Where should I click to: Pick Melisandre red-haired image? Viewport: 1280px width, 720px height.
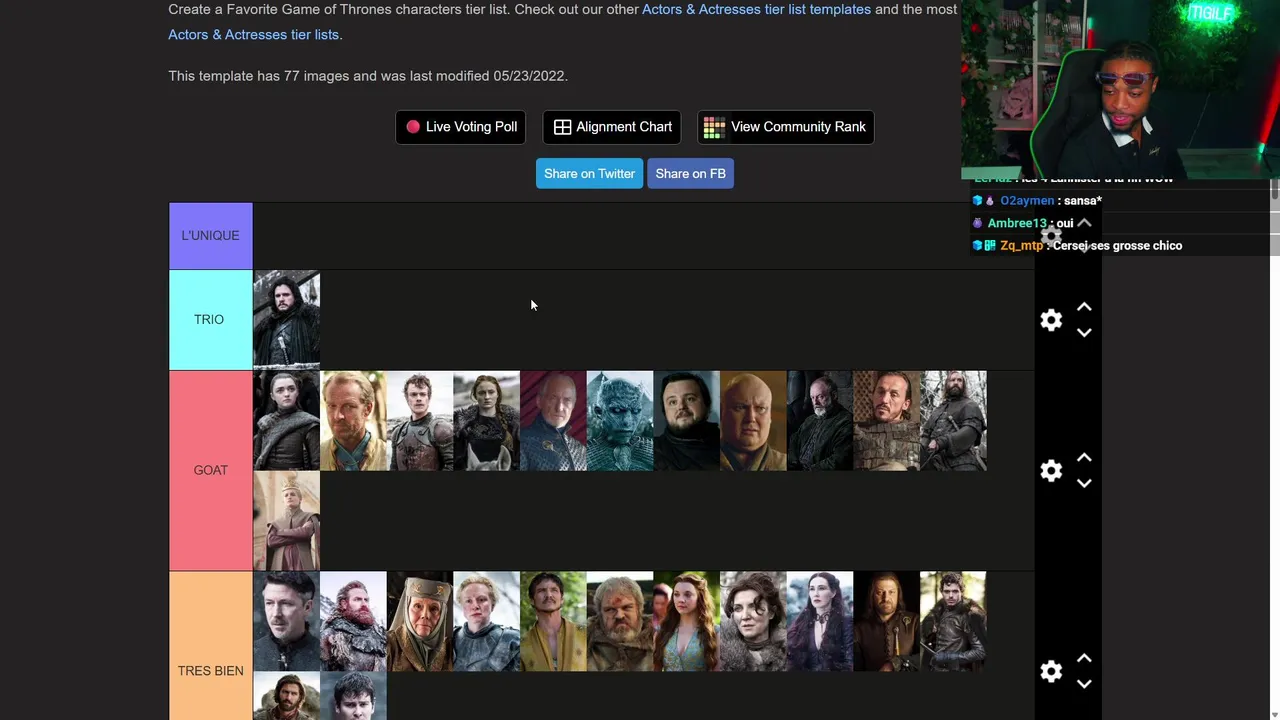[x=820, y=621]
